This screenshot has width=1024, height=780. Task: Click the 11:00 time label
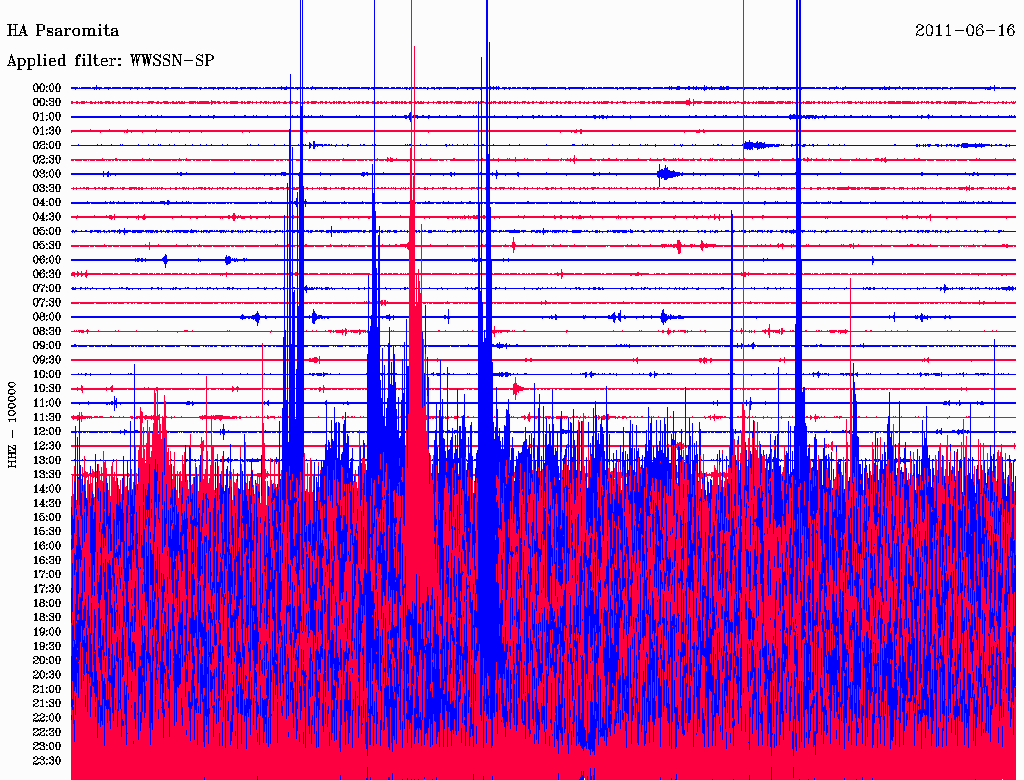coord(47,403)
